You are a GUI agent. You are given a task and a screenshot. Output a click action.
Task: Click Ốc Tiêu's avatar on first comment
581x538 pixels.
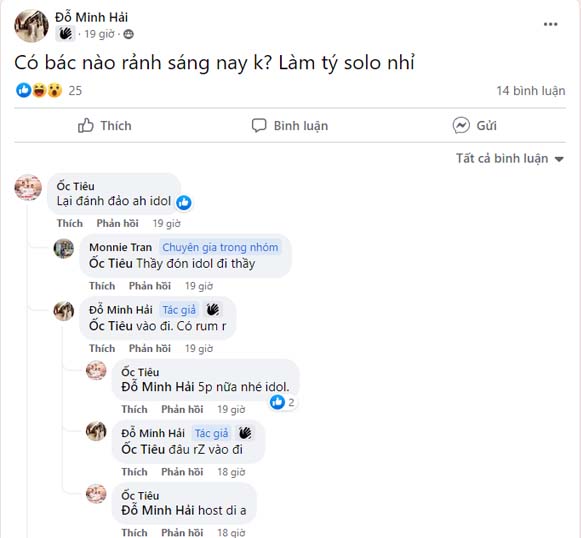pyautogui.click(x=28, y=187)
